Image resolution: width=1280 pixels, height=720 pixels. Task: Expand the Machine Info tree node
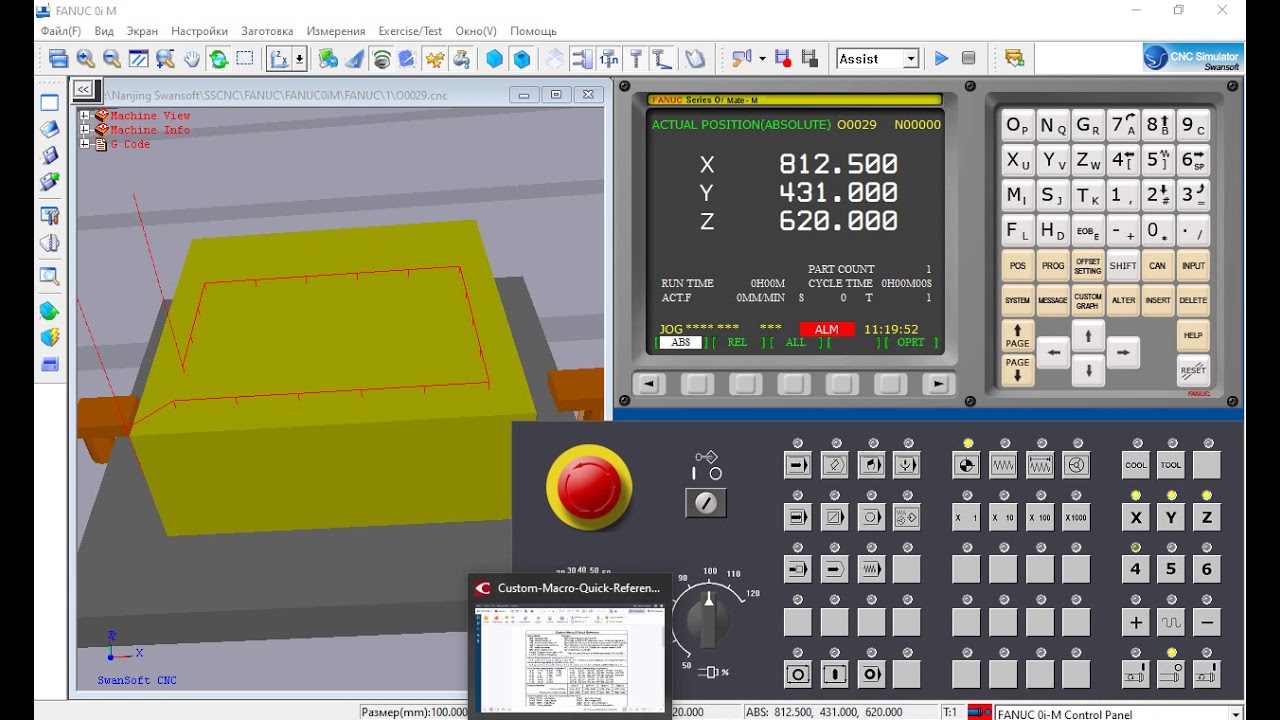coord(85,130)
